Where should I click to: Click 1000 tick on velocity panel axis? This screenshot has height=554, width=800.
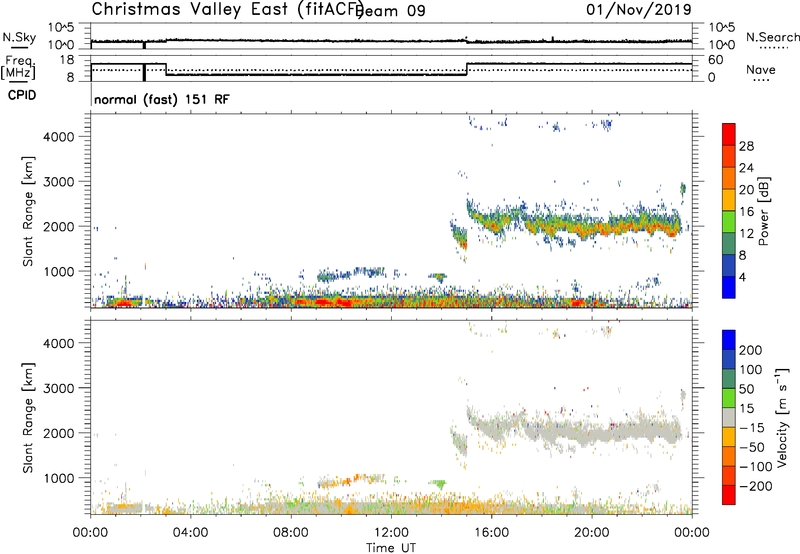point(59,478)
